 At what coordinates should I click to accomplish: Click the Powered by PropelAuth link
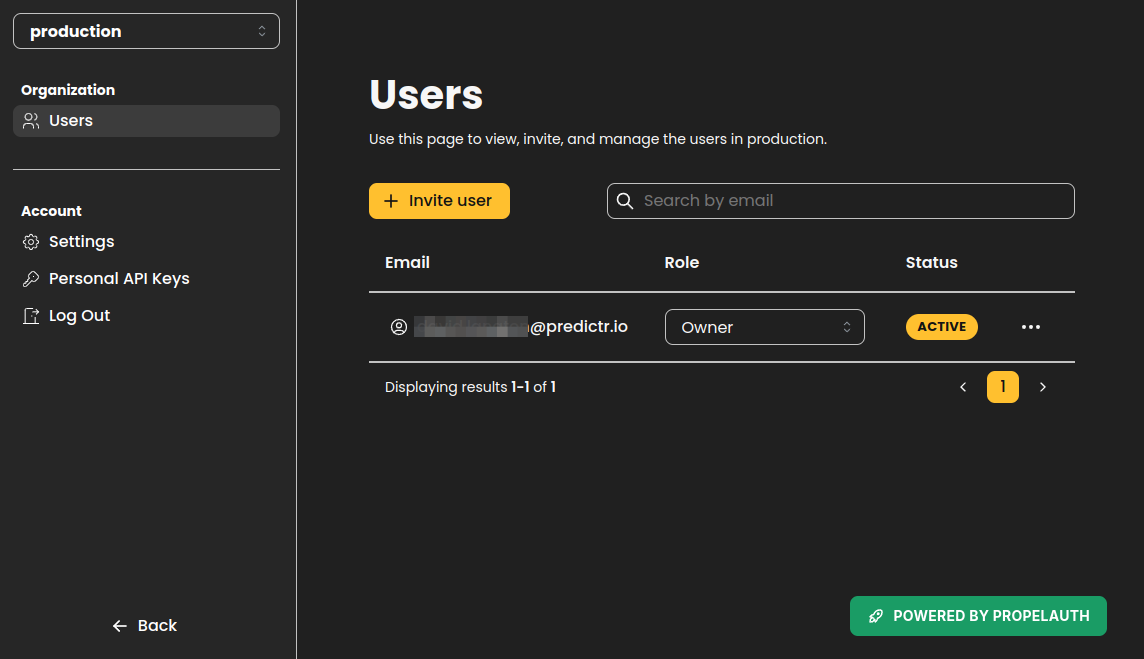978,617
